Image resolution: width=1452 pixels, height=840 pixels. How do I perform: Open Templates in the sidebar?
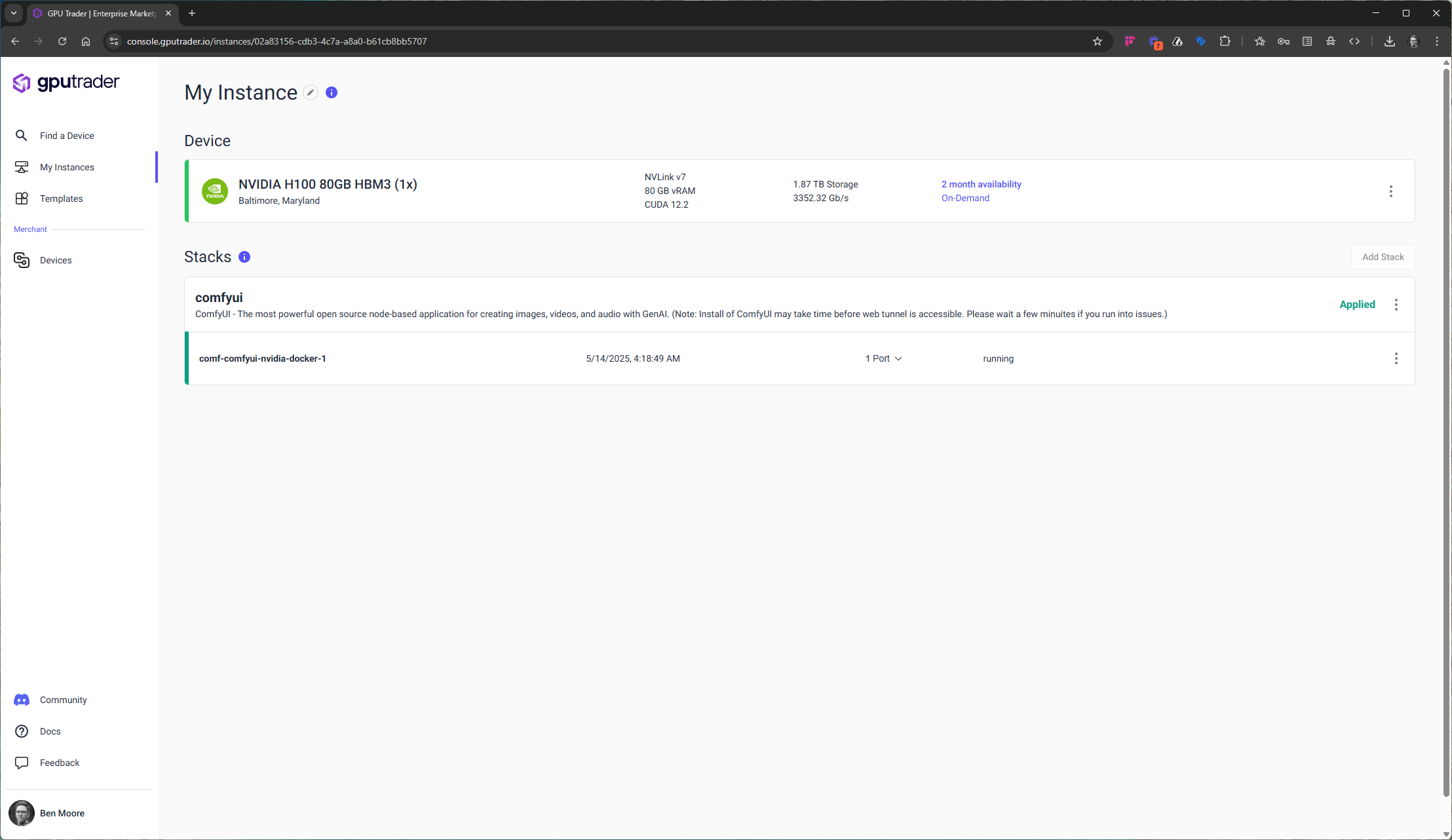(61, 199)
